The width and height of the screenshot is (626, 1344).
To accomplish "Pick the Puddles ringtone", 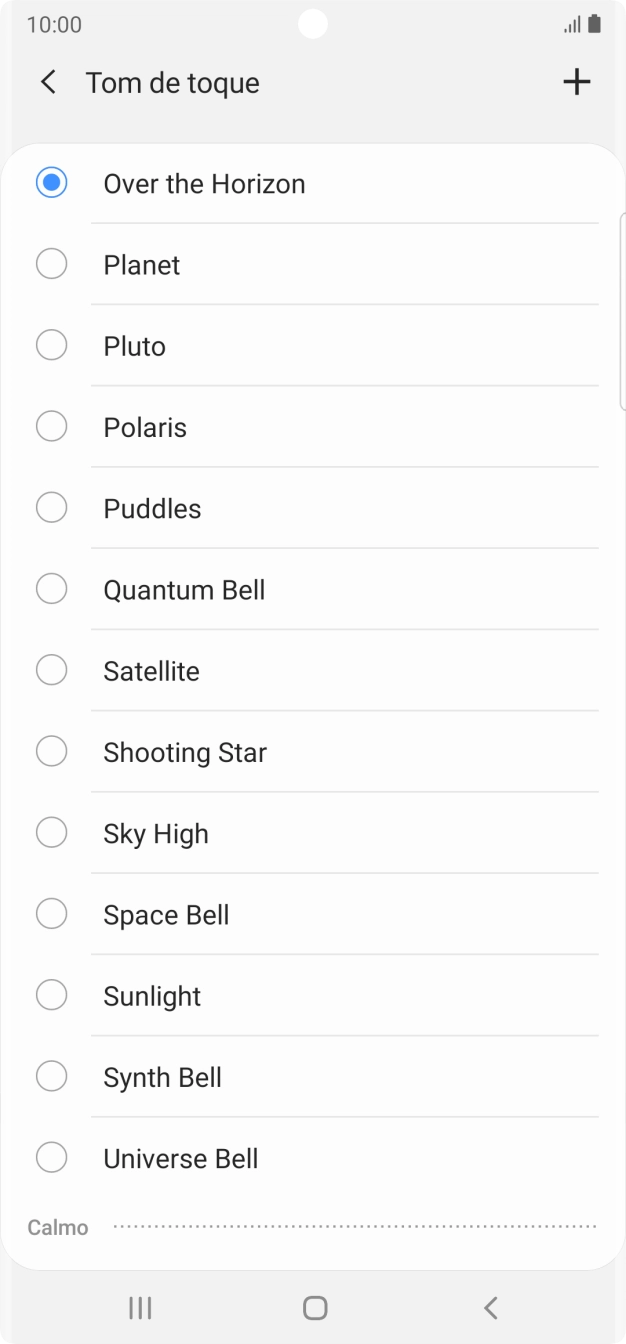I will pyautogui.click(x=51, y=507).
